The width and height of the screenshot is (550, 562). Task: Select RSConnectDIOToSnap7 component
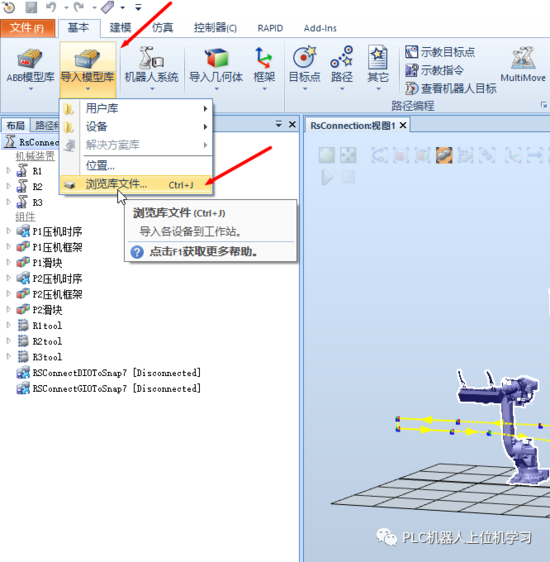coord(109,373)
